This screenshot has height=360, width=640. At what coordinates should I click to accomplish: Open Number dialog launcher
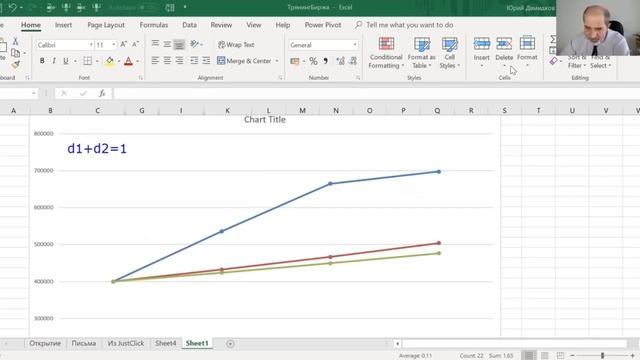coord(358,78)
